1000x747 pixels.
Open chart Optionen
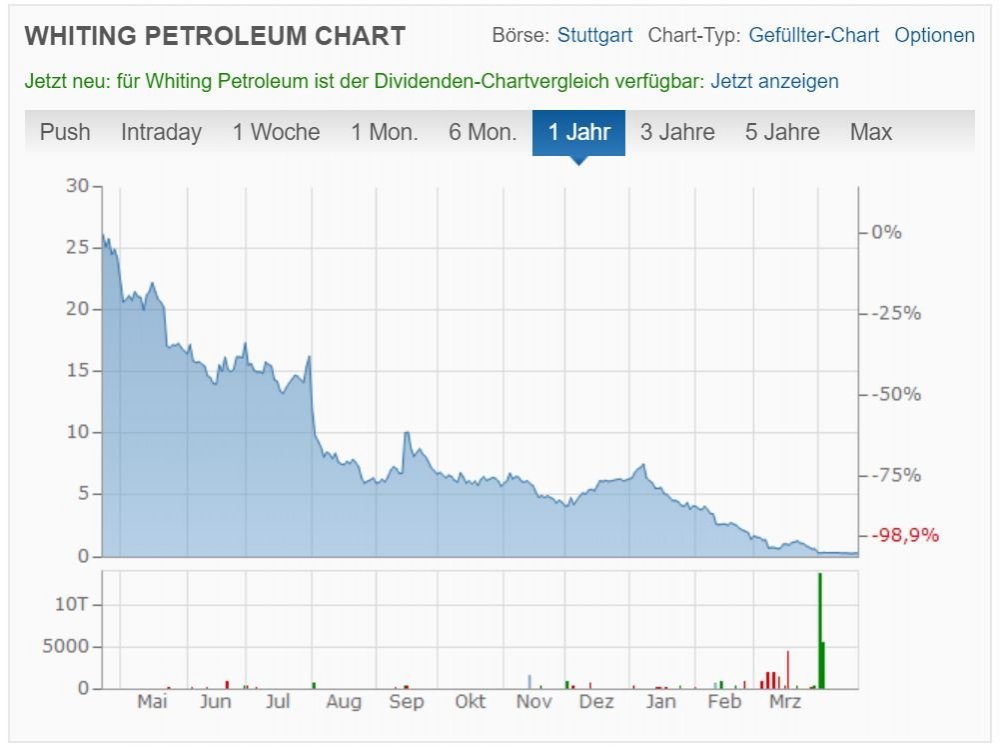(934, 35)
